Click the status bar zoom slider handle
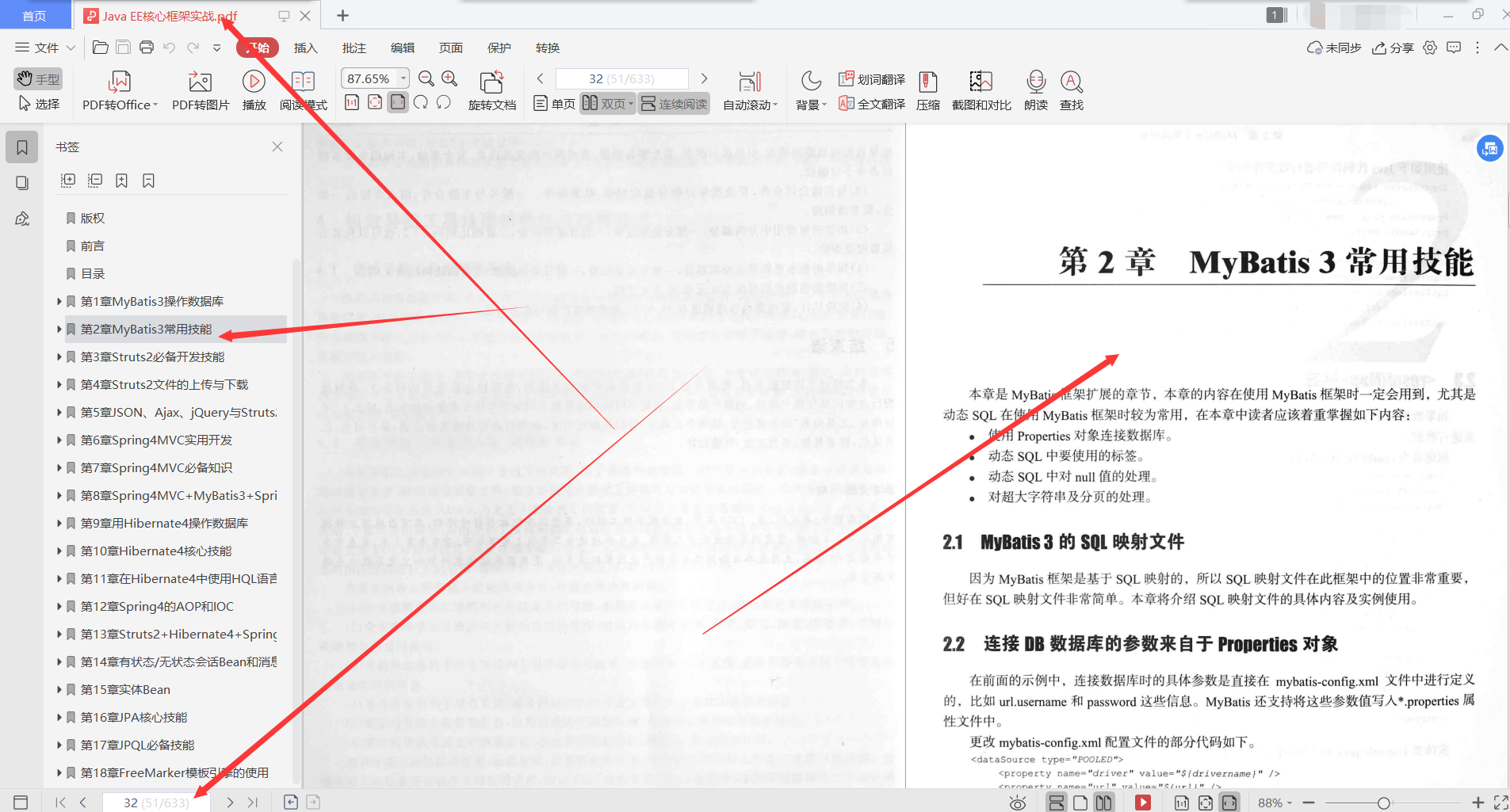Screen dimensions: 1510x812 (x=1383, y=802)
